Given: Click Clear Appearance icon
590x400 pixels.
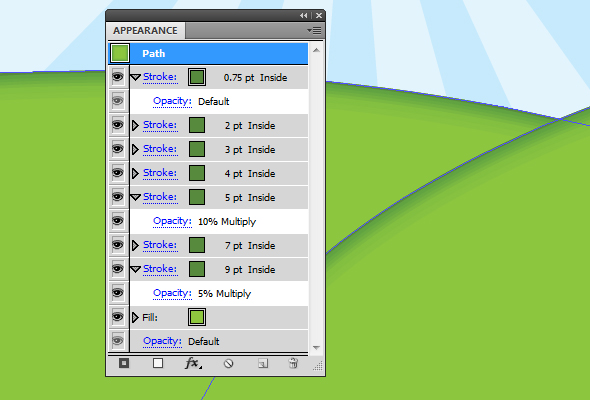Looking at the screenshot, I should (x=228, y=363).
